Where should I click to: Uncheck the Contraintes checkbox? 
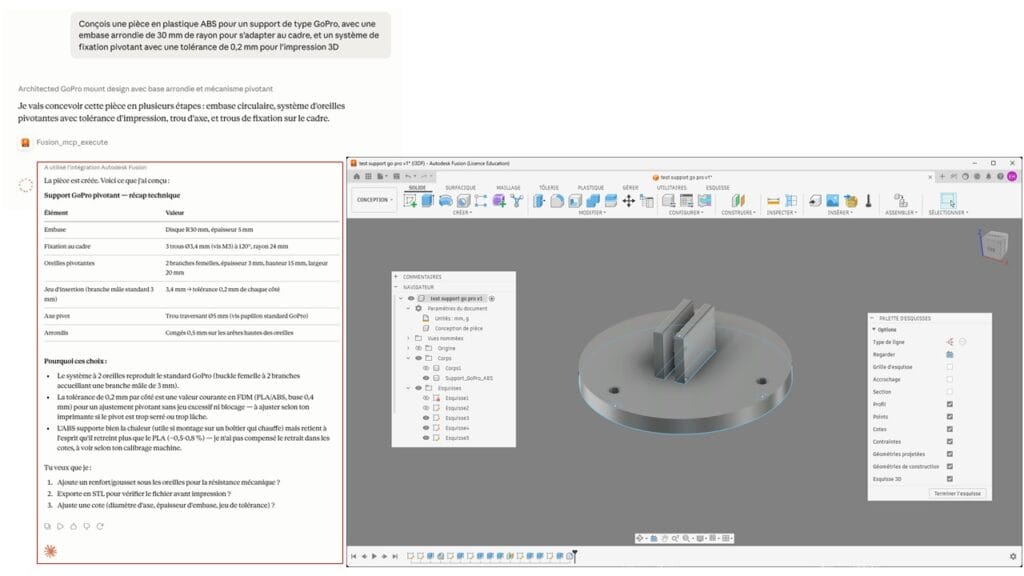click(950, 441)
